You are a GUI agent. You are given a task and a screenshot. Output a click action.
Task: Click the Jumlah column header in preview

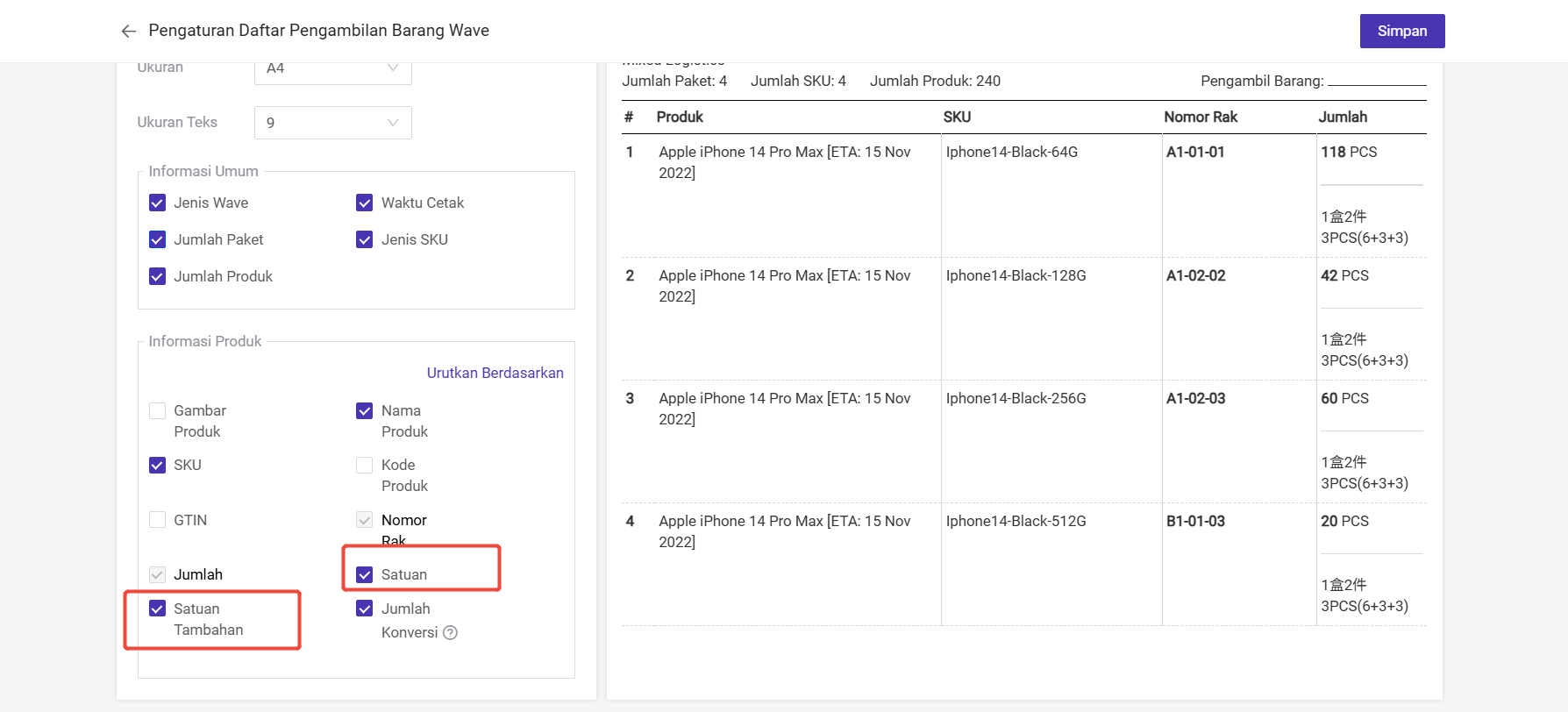pos(1343,117)
